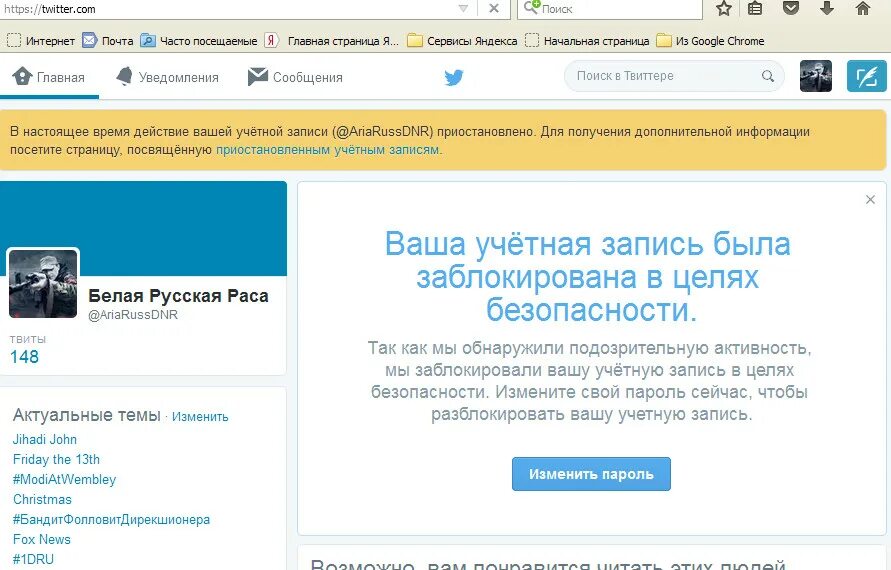Click the browser Поиск search field
This screenshot has width=891, height=570.
pos(610,9)
